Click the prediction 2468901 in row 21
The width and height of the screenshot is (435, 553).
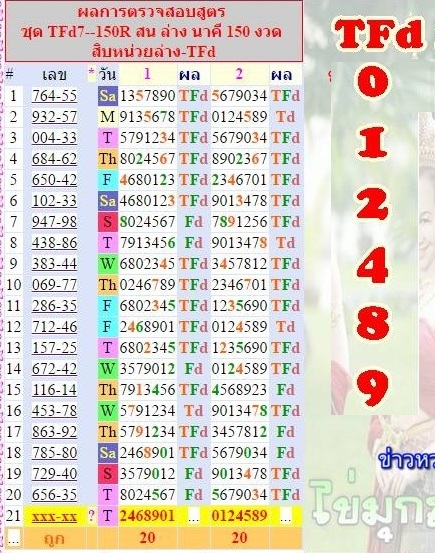pos(147,516)
